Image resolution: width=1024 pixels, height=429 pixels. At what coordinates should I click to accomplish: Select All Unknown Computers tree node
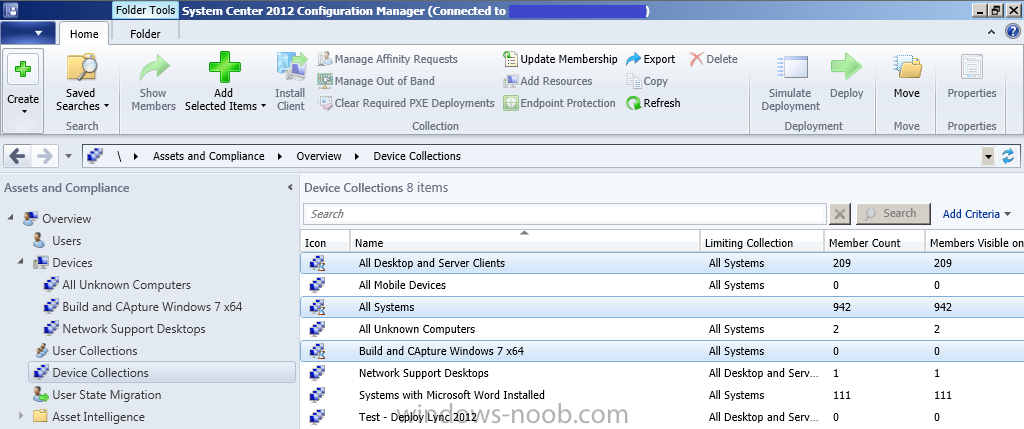[126, 285]
